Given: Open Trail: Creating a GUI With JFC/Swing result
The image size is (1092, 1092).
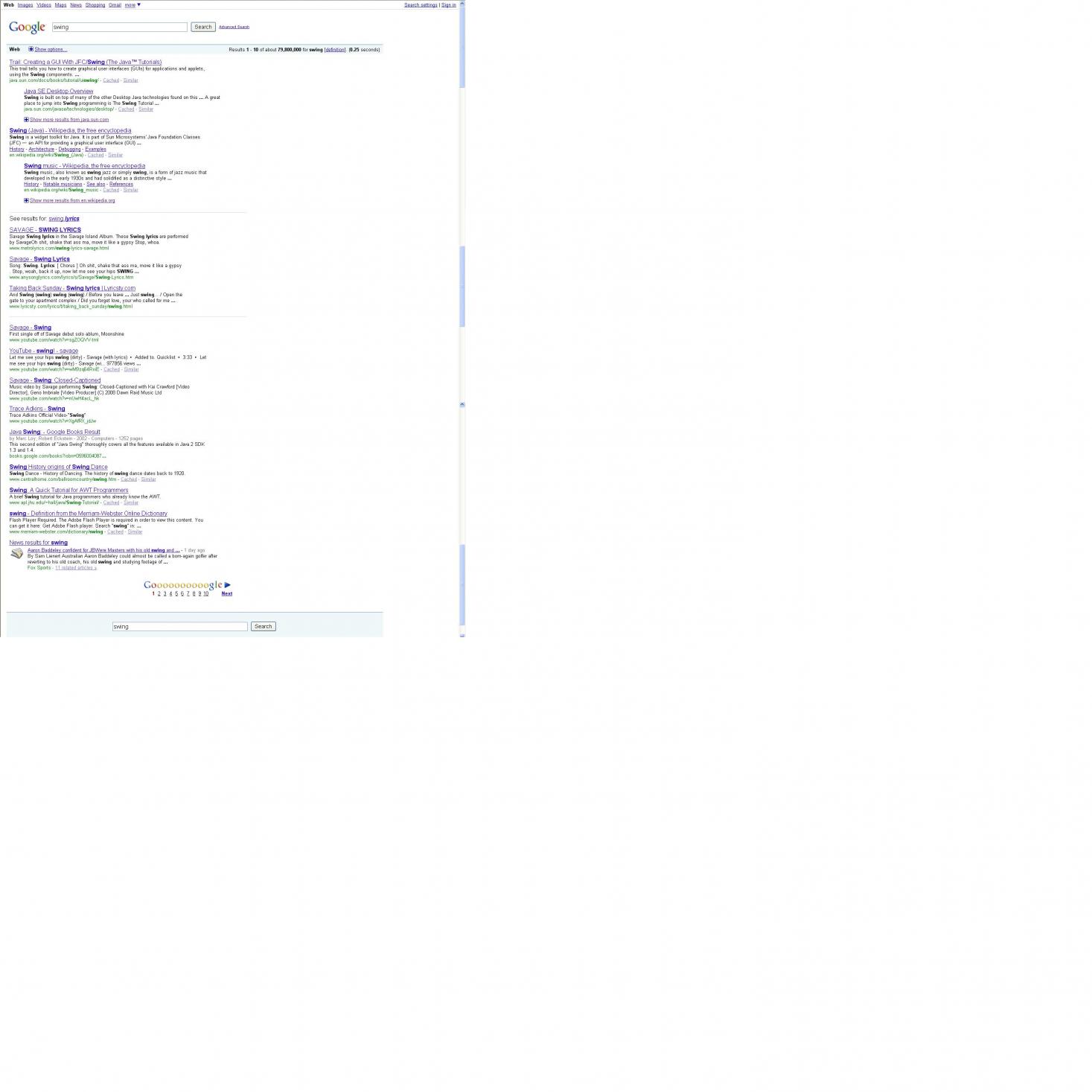Looking at the screenshot, I should (86, 63).
